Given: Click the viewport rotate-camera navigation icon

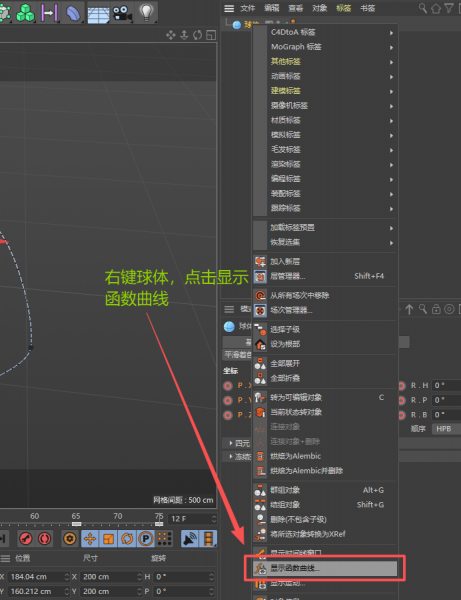Looking at the screenshot, I should 197,35.
